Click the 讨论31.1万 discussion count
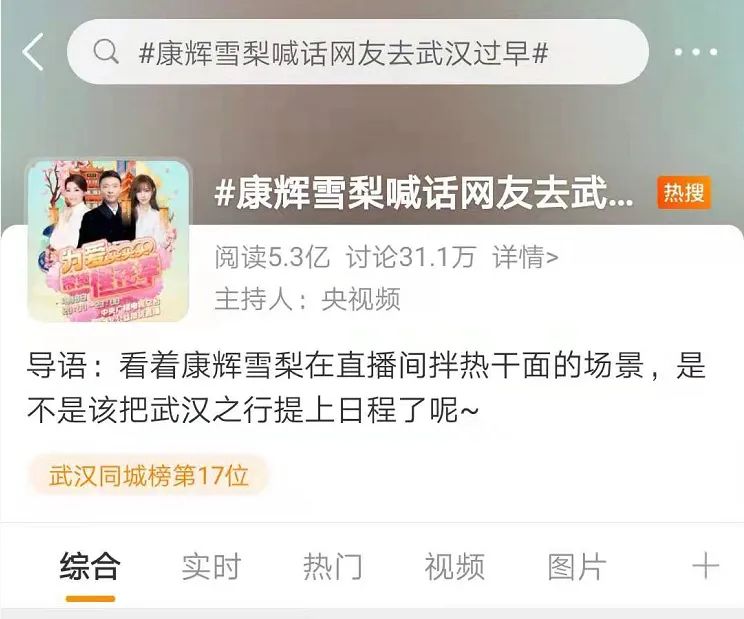The image size is (744, 619). tap(410, 257)
